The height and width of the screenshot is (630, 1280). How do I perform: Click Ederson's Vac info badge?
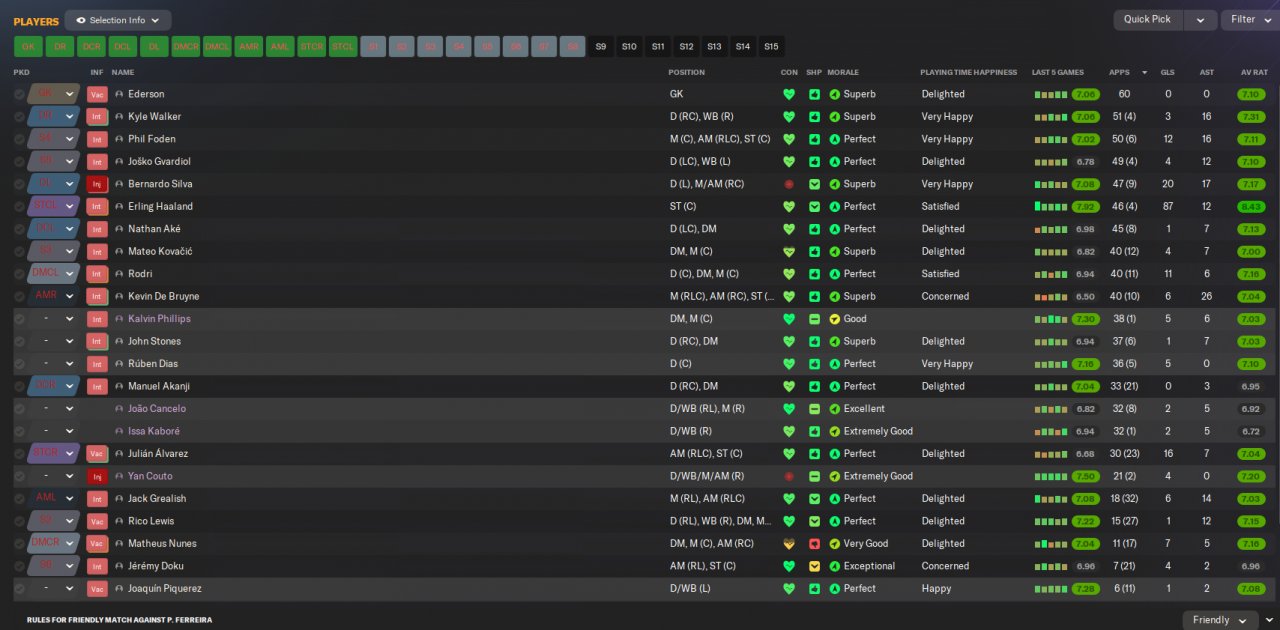[x=97, y=94]
